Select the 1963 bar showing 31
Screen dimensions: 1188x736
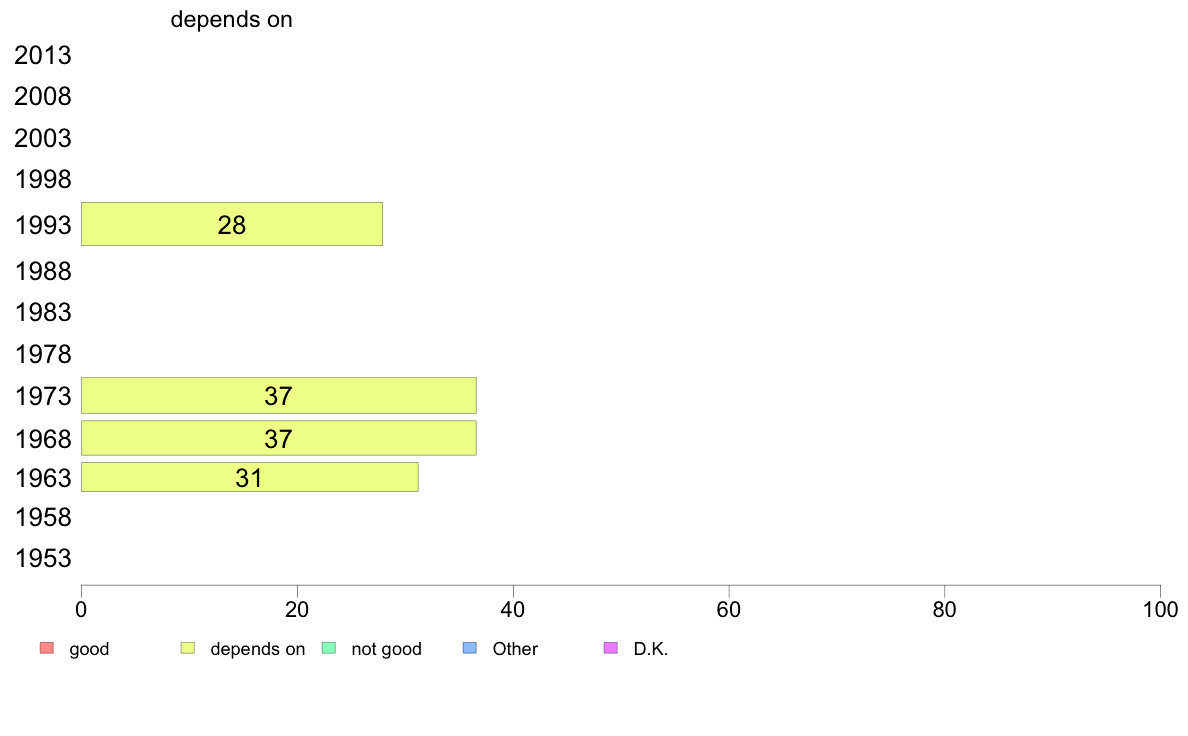pyautogui.click(x=250, y=478)
